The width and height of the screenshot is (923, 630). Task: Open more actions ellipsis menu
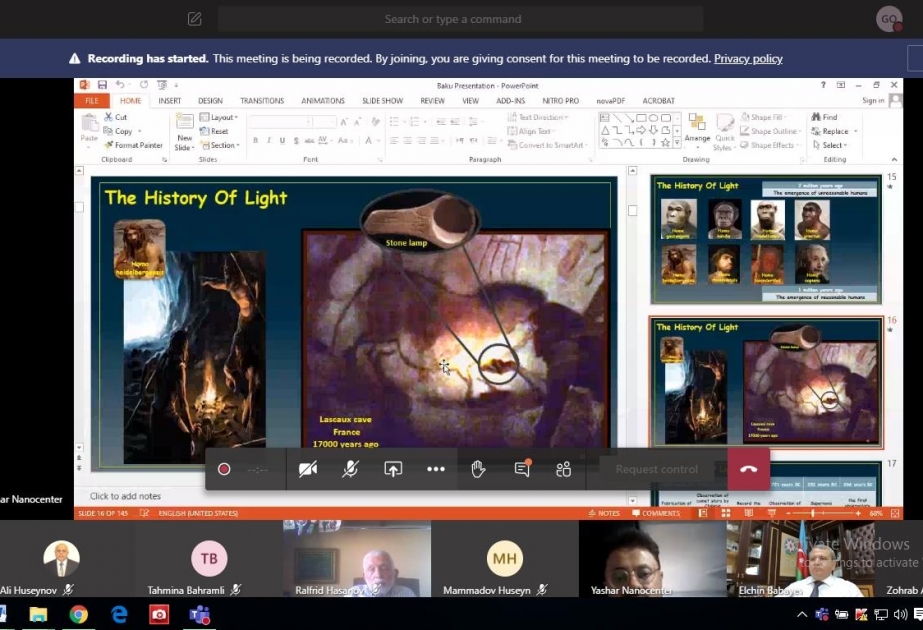[436, 469]
